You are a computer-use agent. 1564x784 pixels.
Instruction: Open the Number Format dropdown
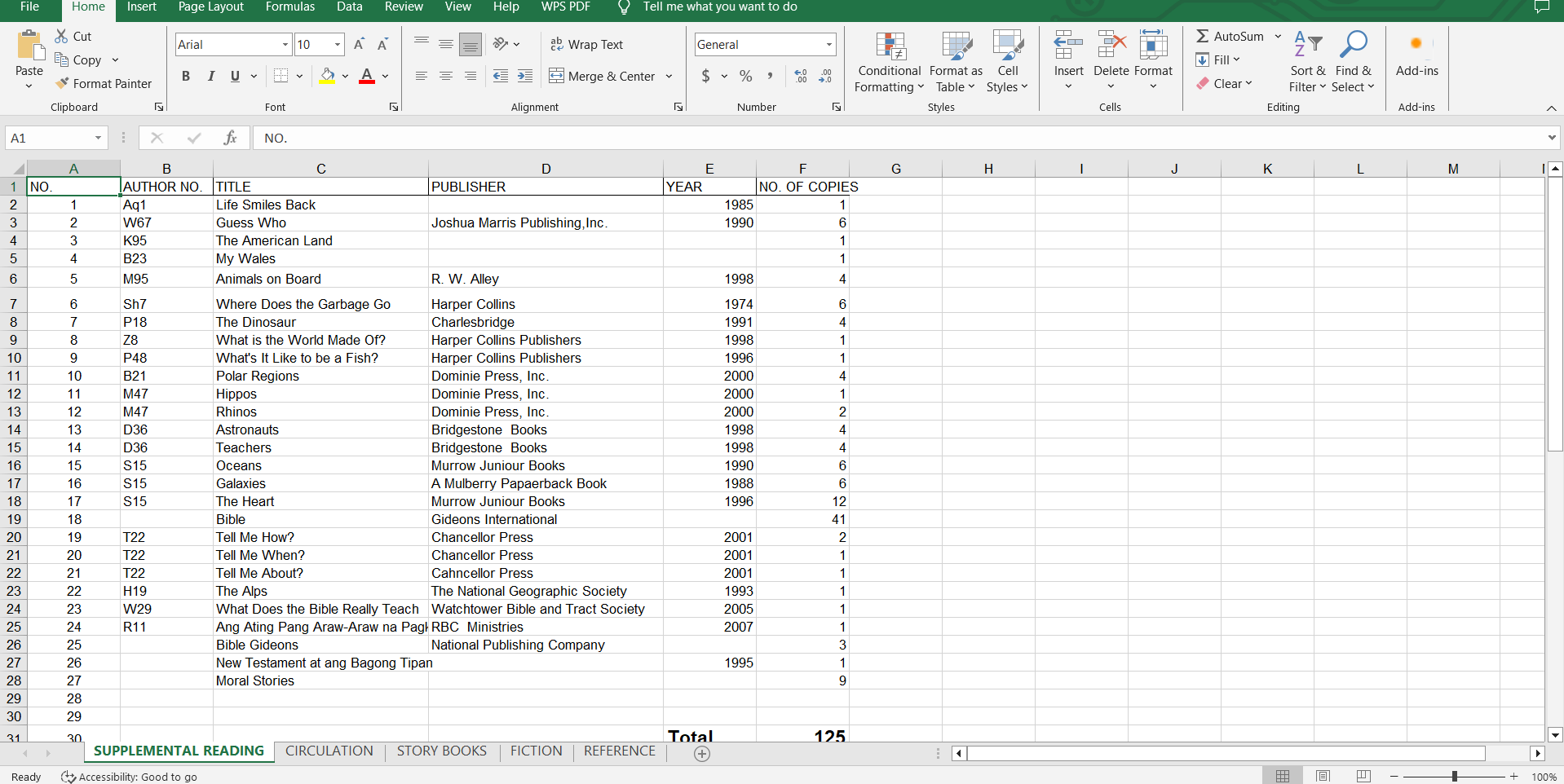point(829,44)
